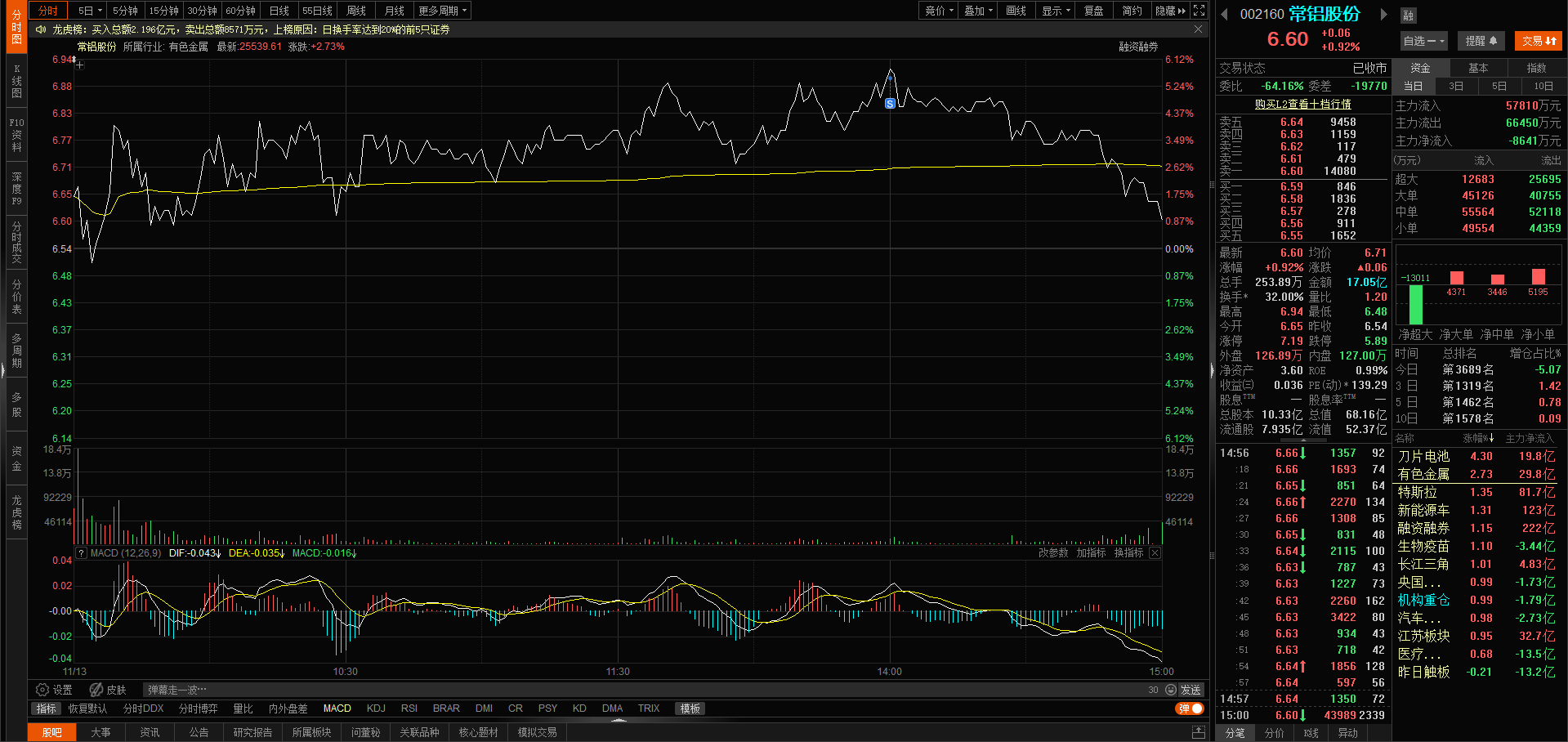Go to next stock with right arrow
The height and width of the screenshot is (742, 1568).
coord(1383,14)
